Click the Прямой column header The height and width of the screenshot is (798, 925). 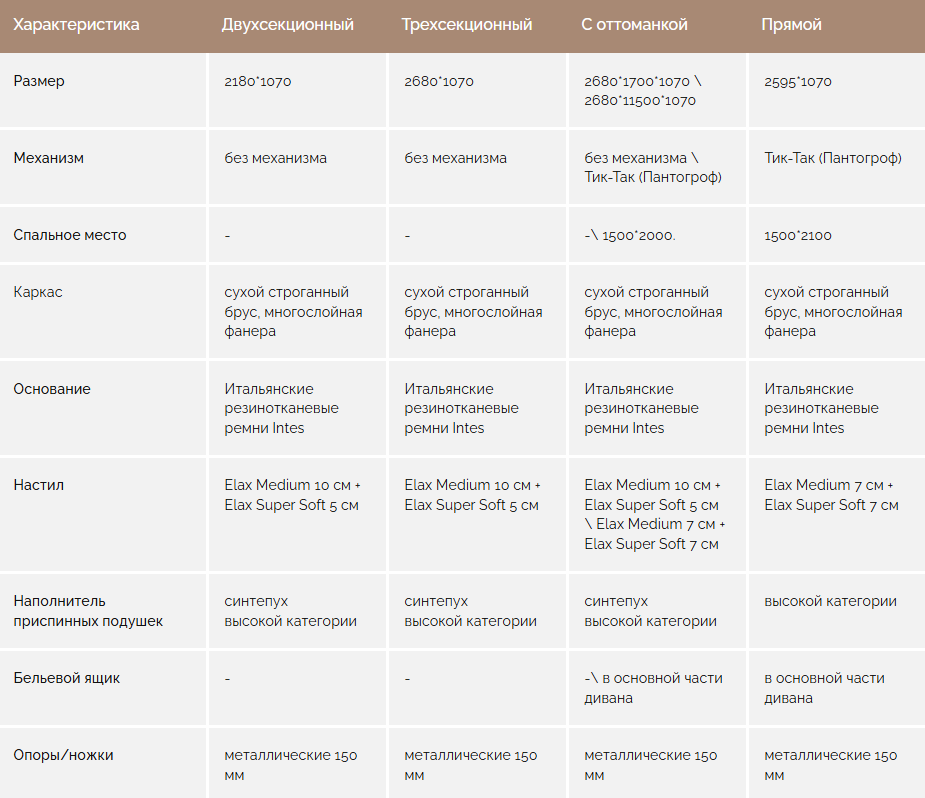coord(791,25)
